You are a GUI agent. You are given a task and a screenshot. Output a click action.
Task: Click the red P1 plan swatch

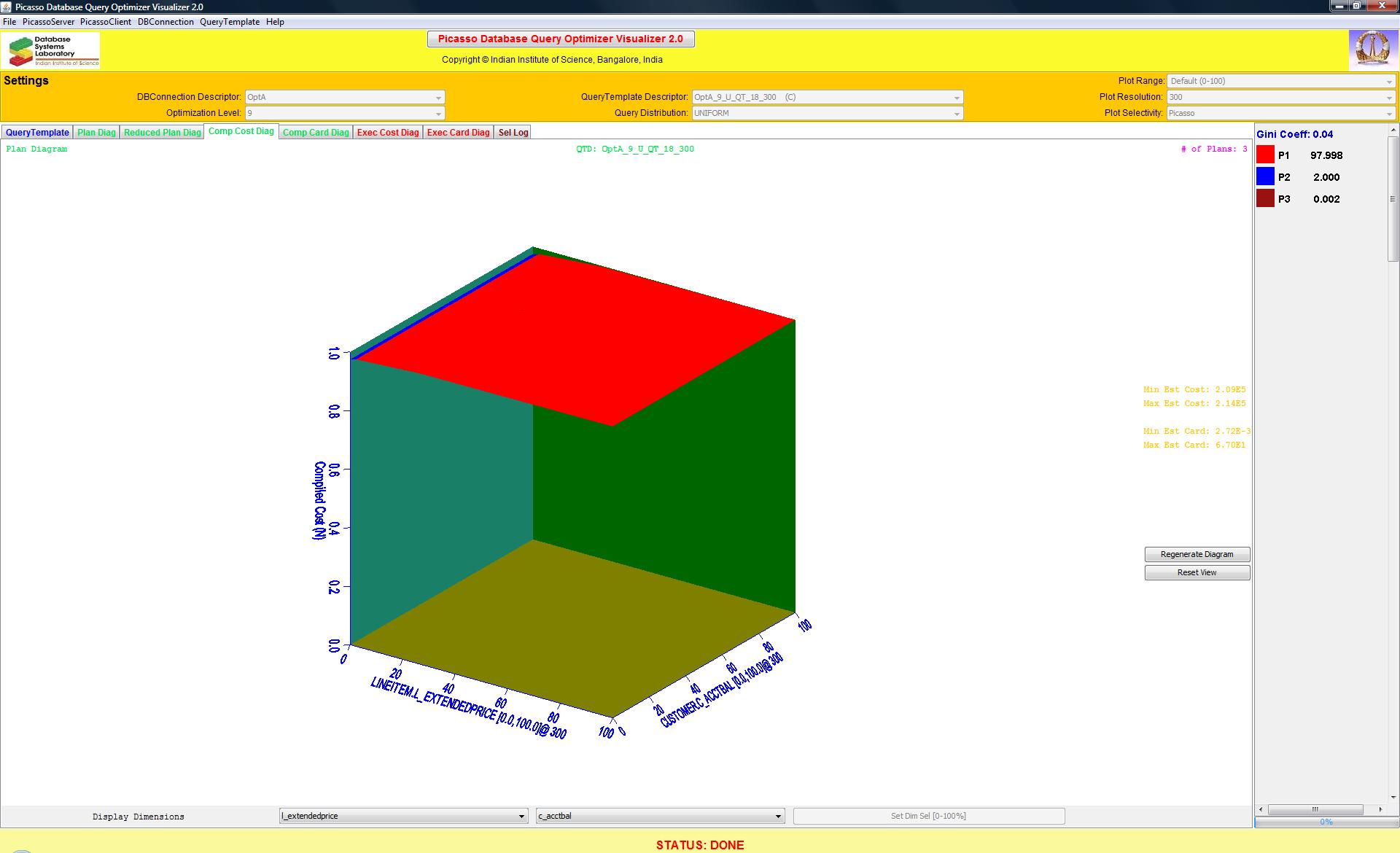(x=1265, y=155)
